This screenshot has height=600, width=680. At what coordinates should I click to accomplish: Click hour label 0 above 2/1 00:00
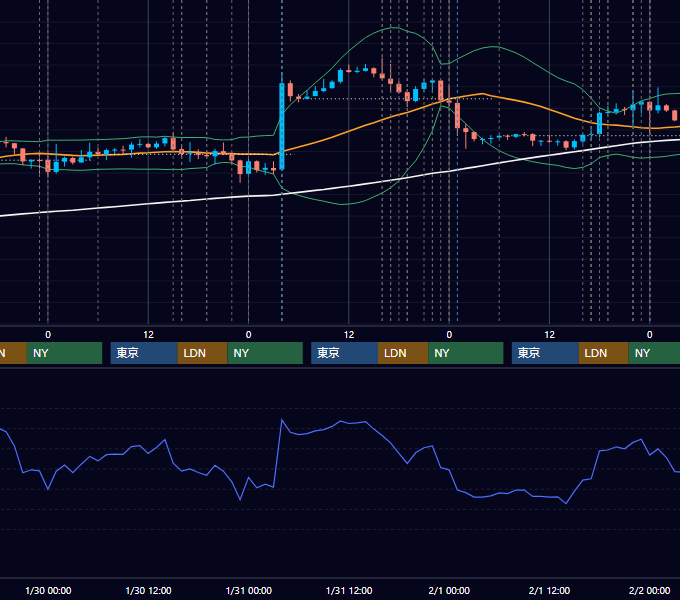click(x=449, y=335)
